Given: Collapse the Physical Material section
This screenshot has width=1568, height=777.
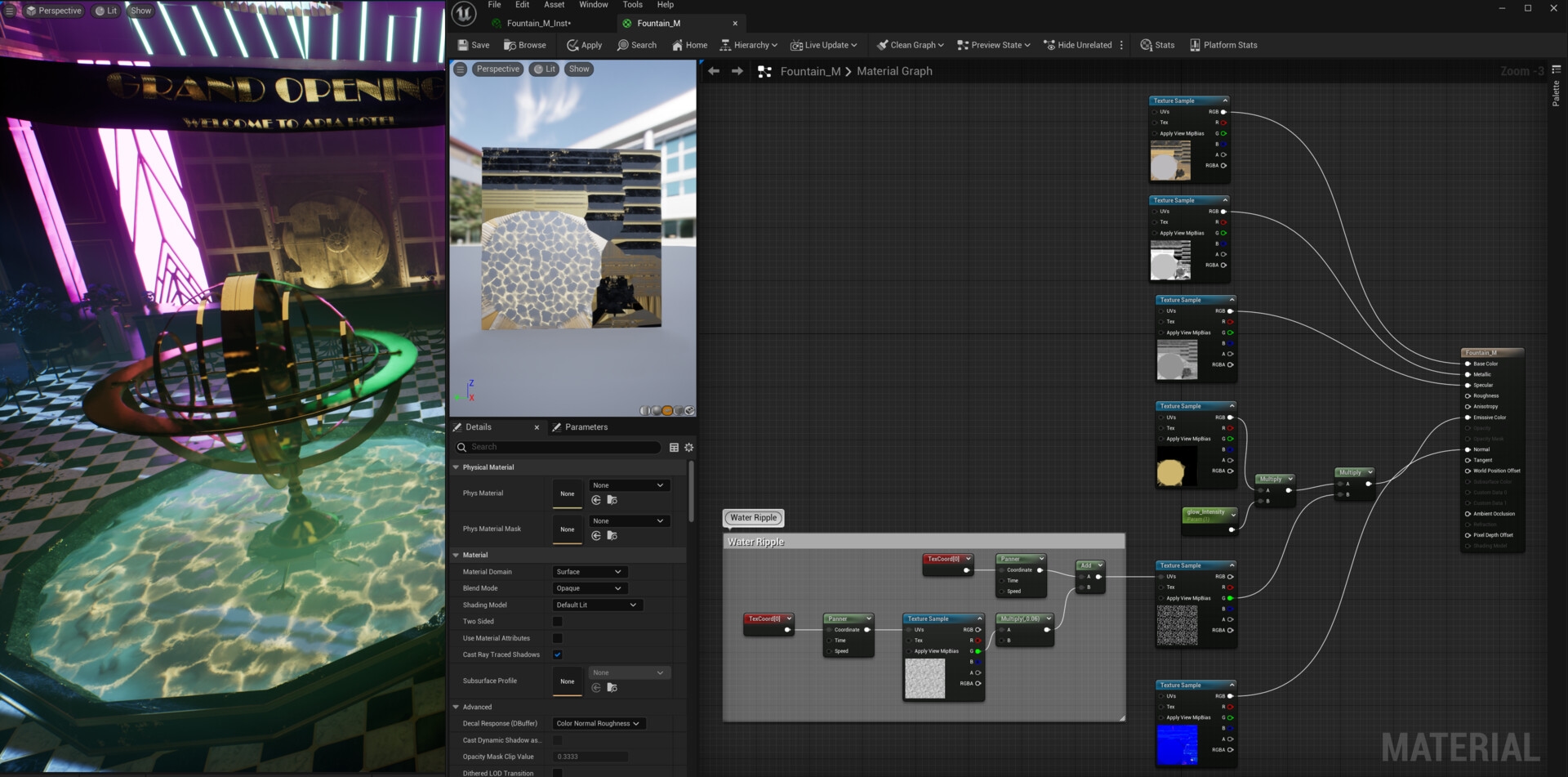Looking at the screenshot, I should (457, 467).
